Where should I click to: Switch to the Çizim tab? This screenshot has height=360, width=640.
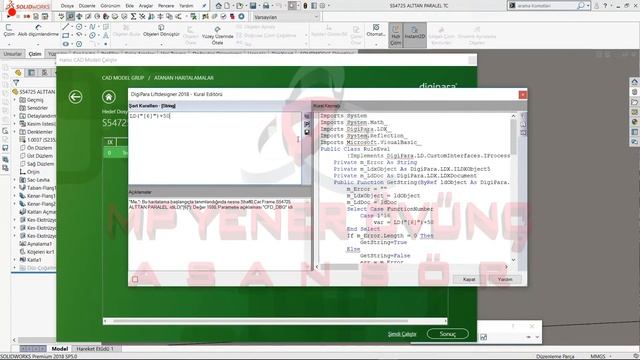(x=35, y=54)
